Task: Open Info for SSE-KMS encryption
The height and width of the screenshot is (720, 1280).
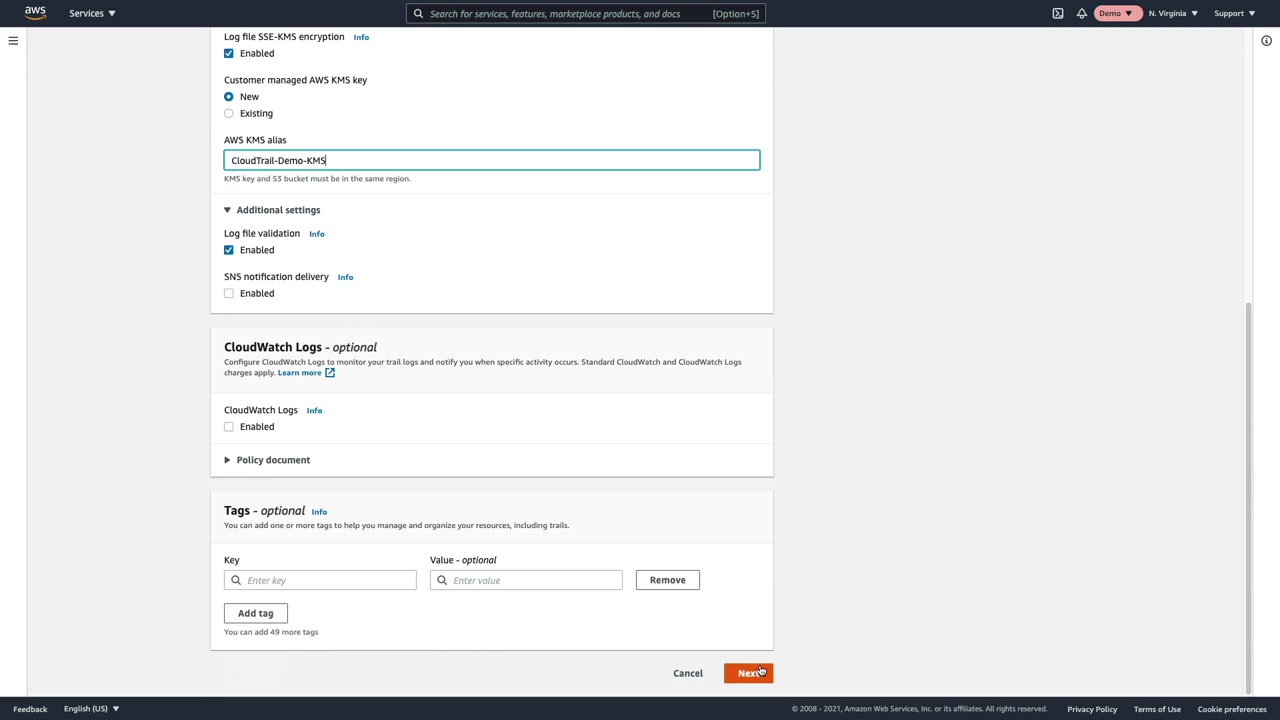Action: (x=361, y=37)
